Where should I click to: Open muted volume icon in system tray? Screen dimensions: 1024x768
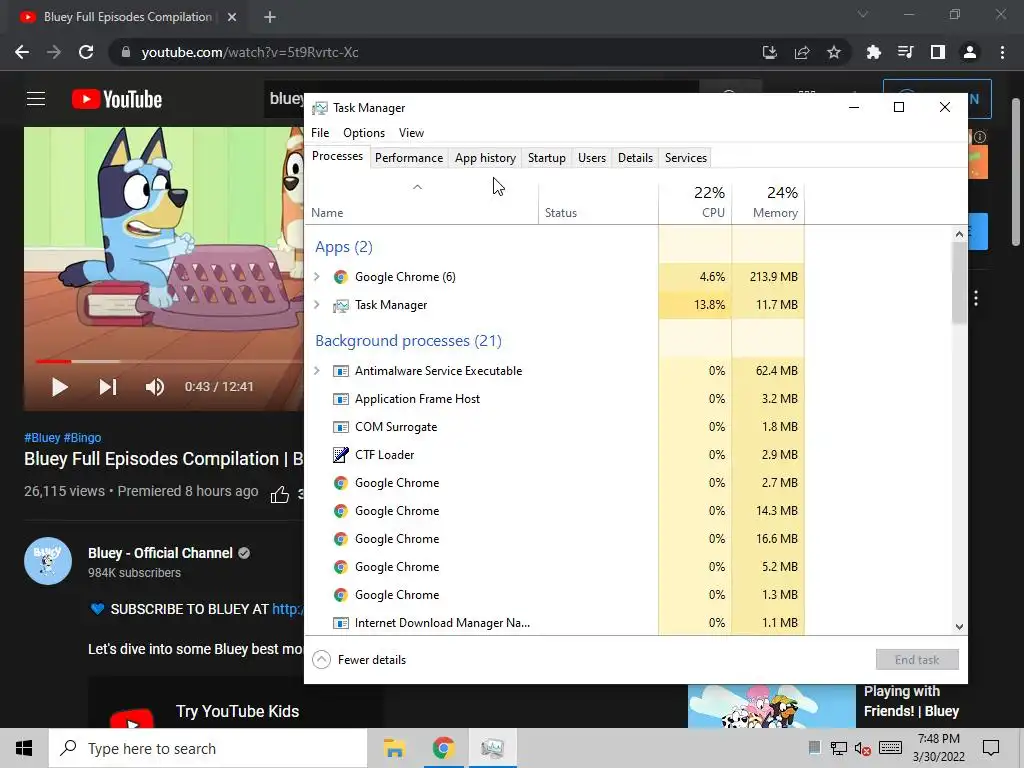[x=863, y=748]
